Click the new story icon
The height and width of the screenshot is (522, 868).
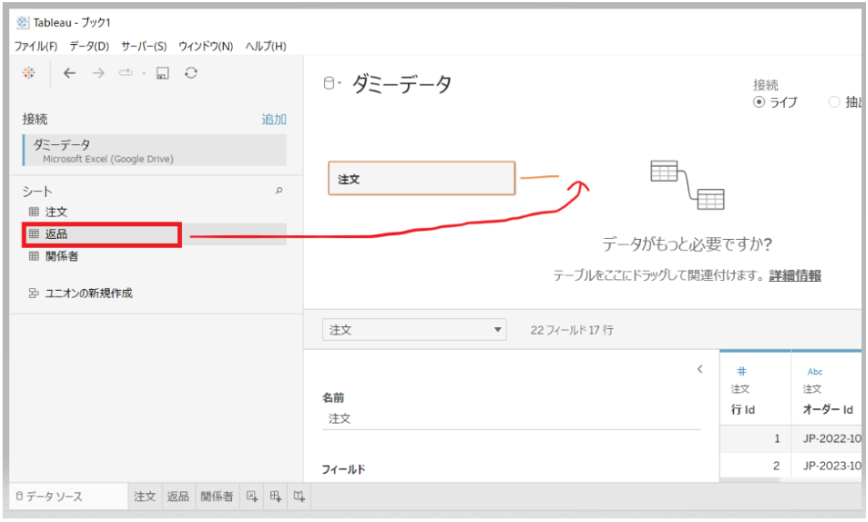(x=299, y=497)
